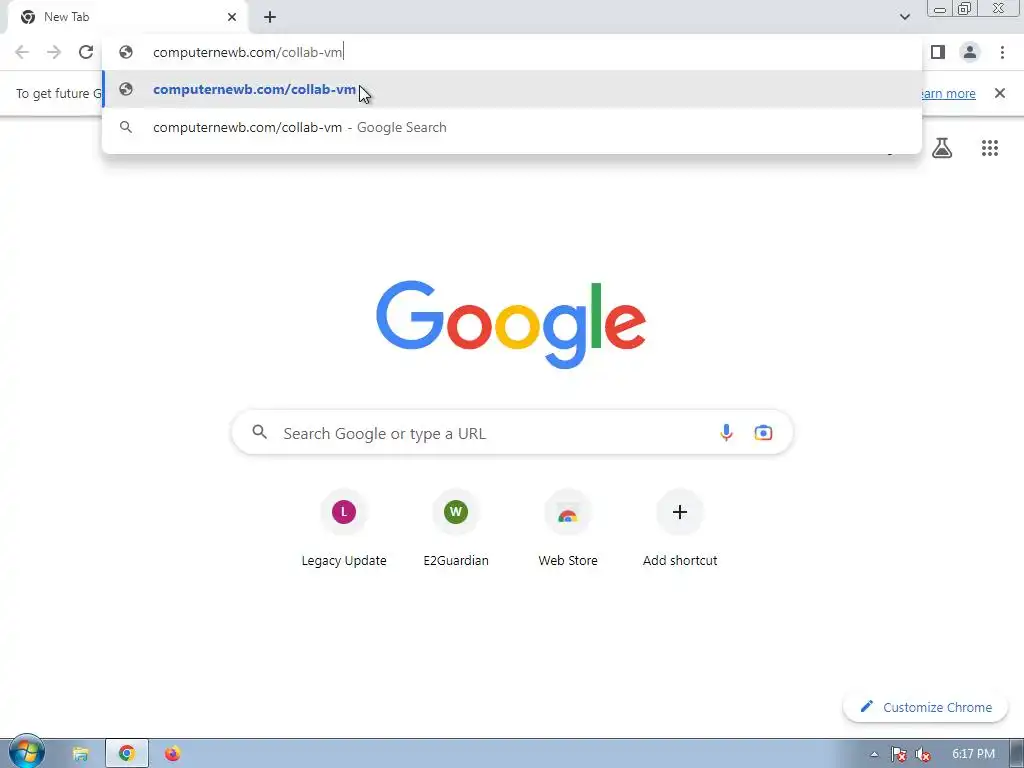Open a new tab with plus button
Screen dimensions: 1024x768
point(270,17)
